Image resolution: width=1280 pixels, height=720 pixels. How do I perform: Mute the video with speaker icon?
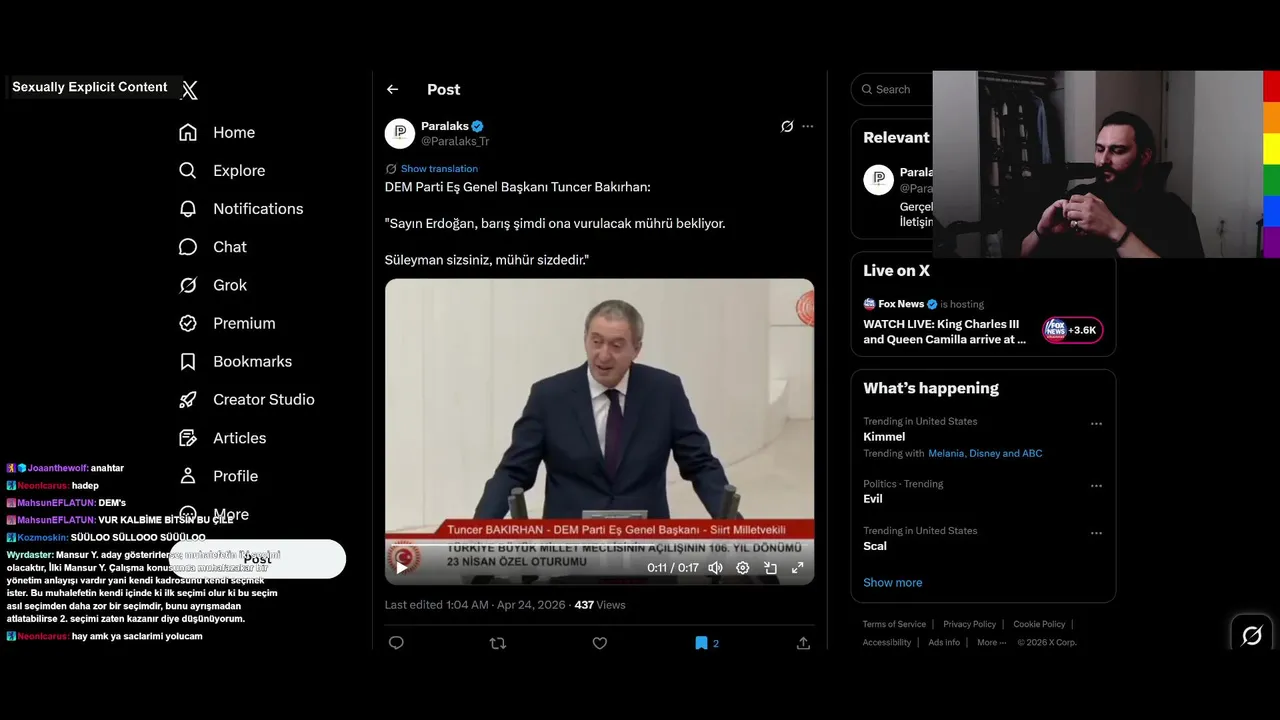pyautogui.click(x=715, y=567)
